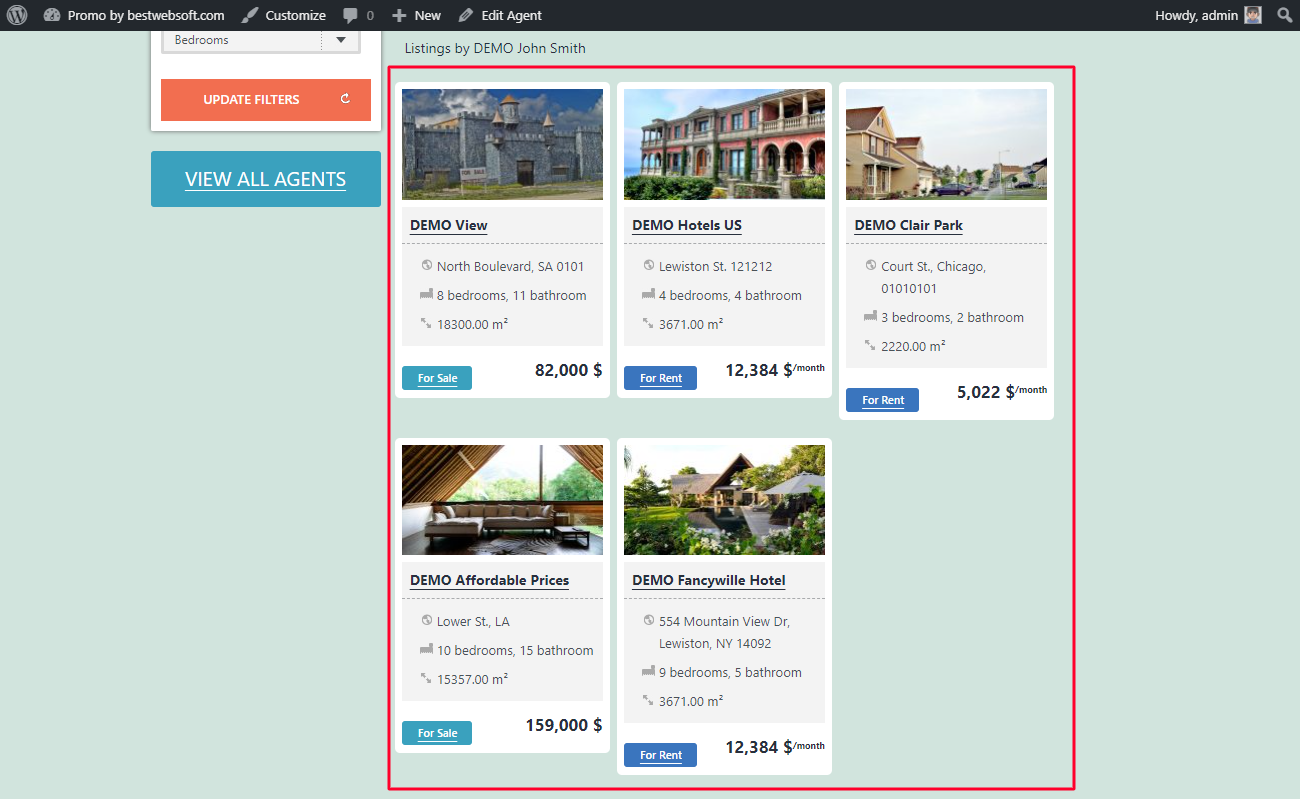This screenshot has height=799, width=1300.
Task: Click Listings by DEMO John Smith heading
Action: [495, 48]
